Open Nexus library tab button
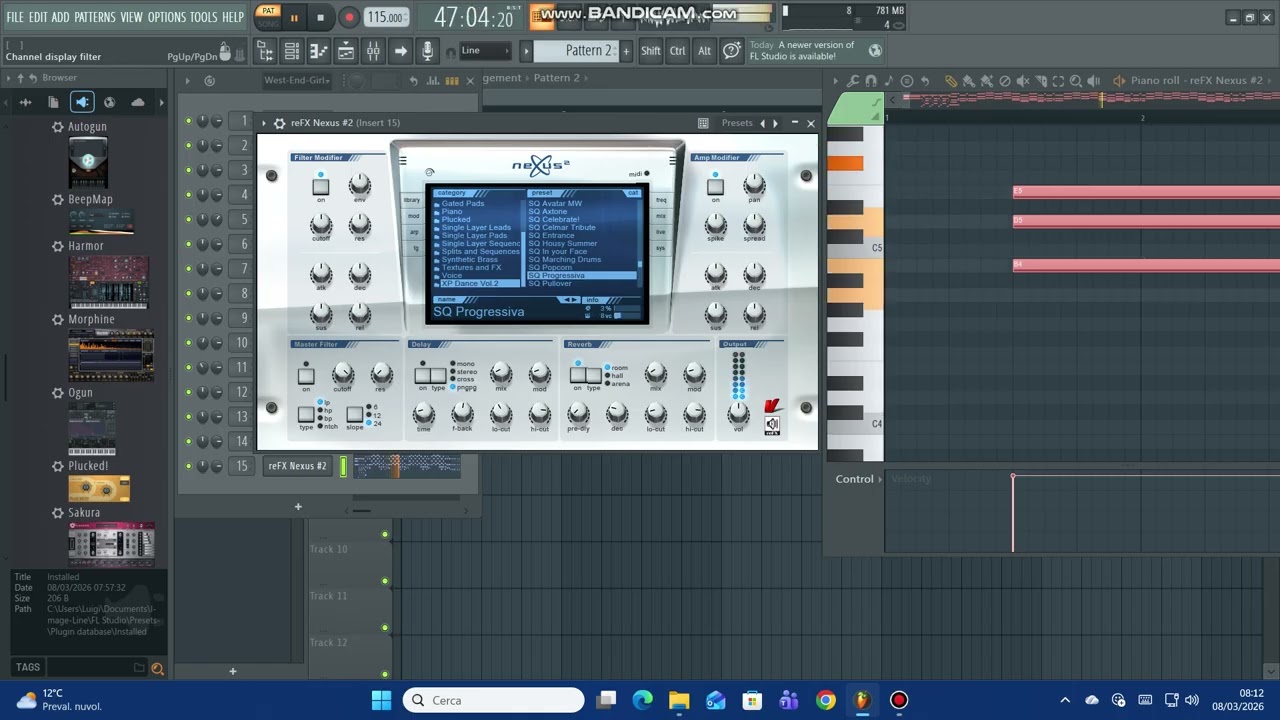Viewport: 1280px width, 720px height. [412, 200]
